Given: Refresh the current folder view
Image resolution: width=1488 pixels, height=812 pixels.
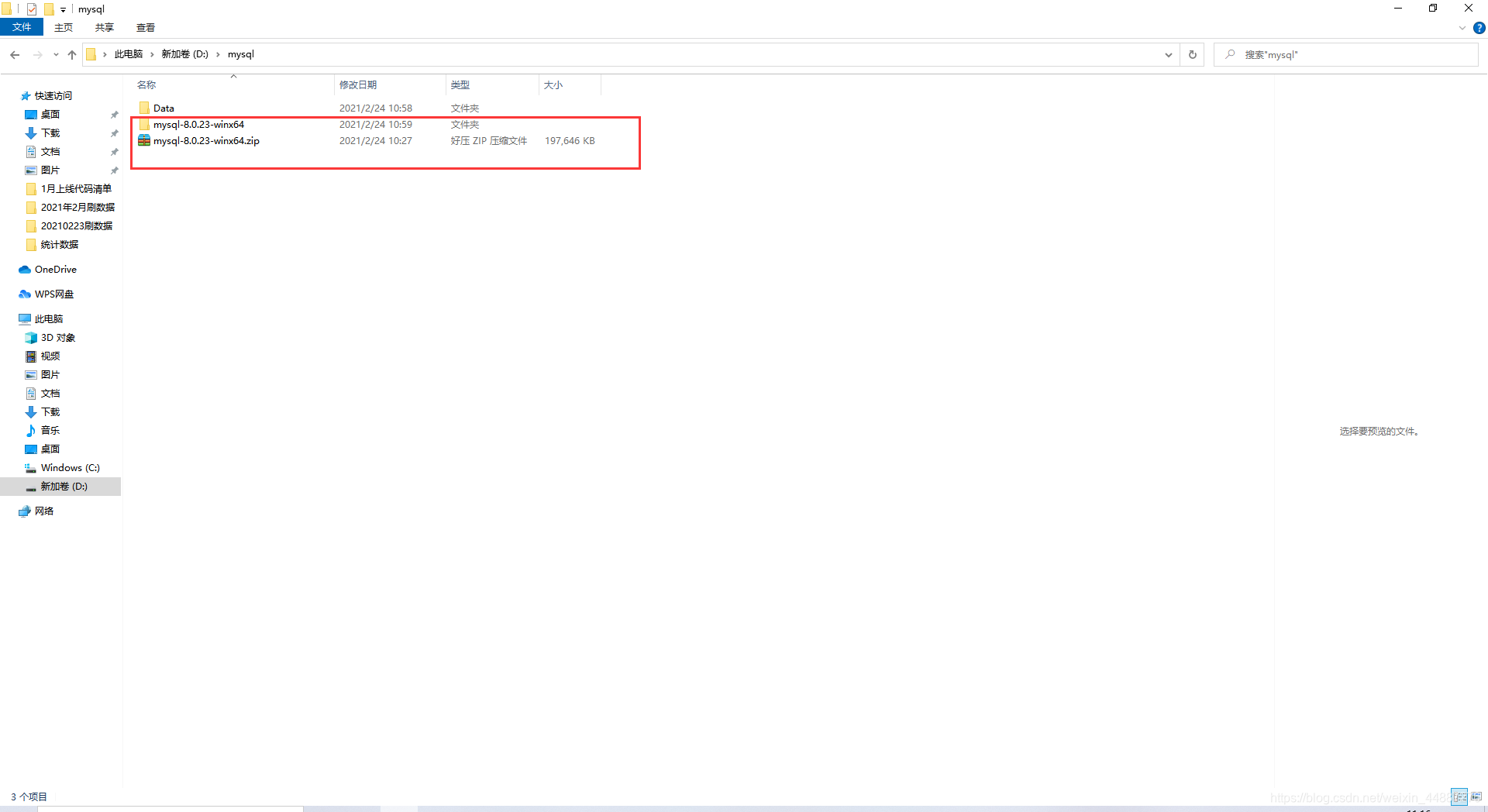Looking at the screenshot, I should [x=1192, y=54].
